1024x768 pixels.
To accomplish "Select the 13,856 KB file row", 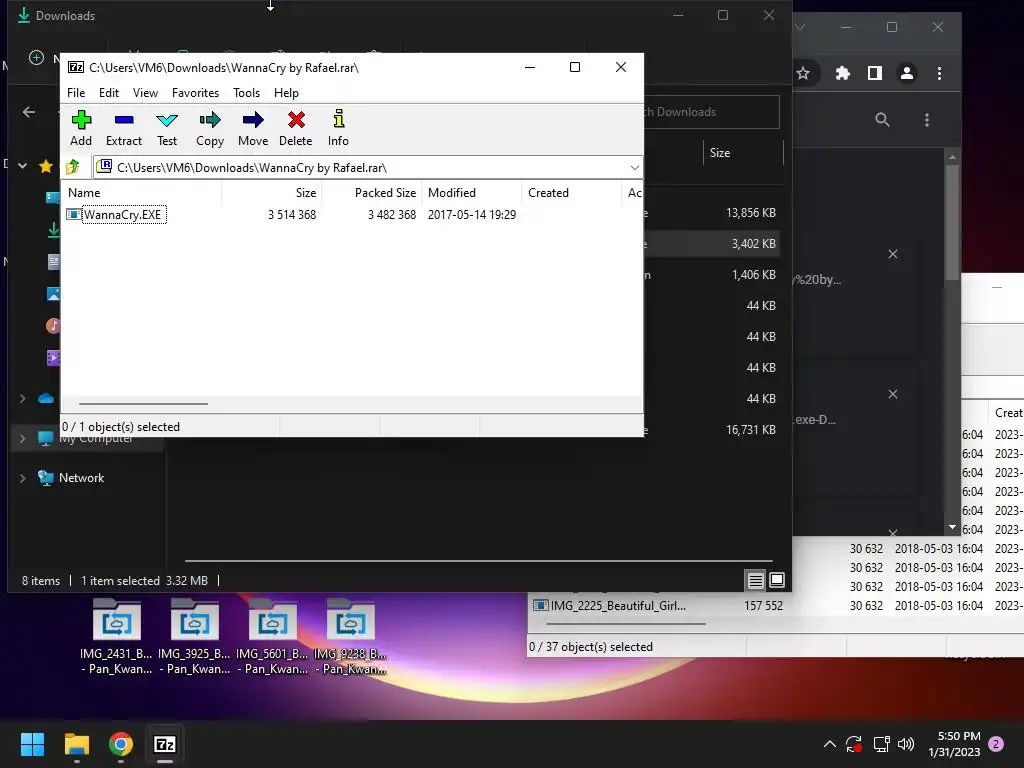I will click(714, 213).
